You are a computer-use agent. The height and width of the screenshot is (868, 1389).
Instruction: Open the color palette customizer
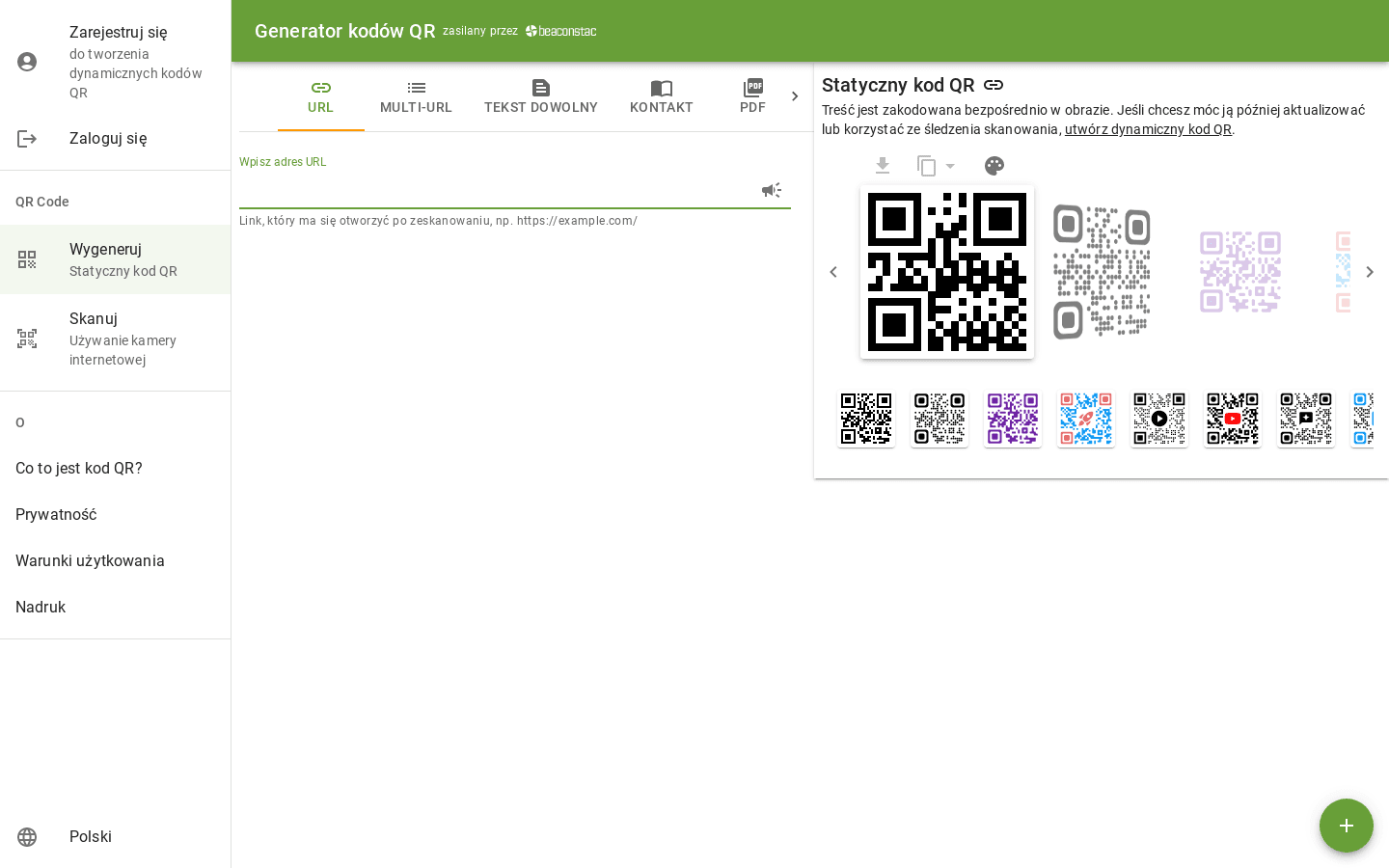[994, 166]
